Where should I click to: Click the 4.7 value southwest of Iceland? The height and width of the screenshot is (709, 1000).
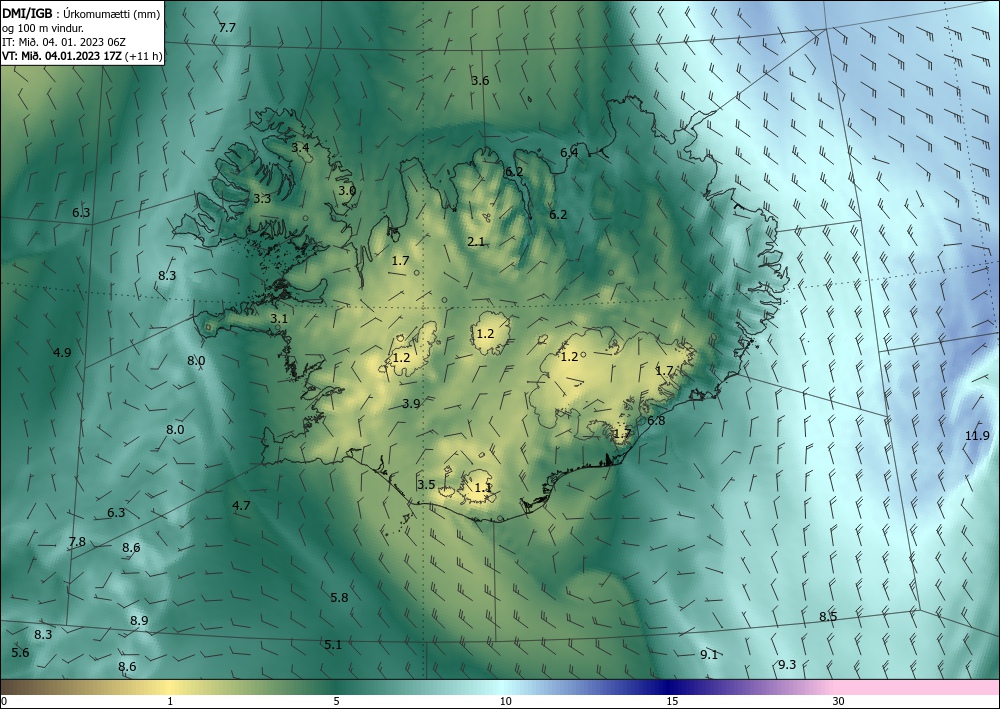coord(241,506)
